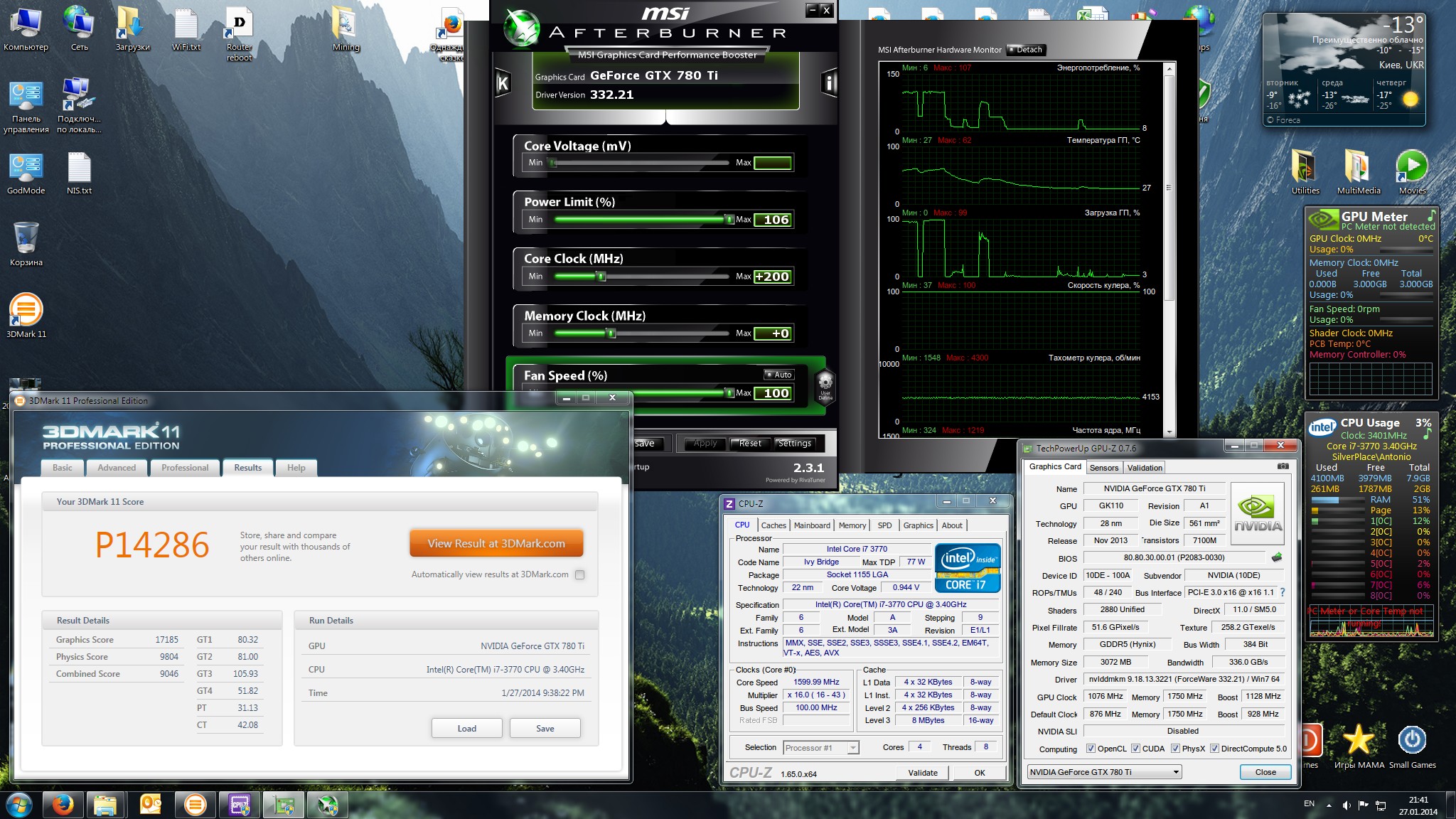Adjust the Core Clock slider handle
1456x819 pixels.
pos(601,277)
